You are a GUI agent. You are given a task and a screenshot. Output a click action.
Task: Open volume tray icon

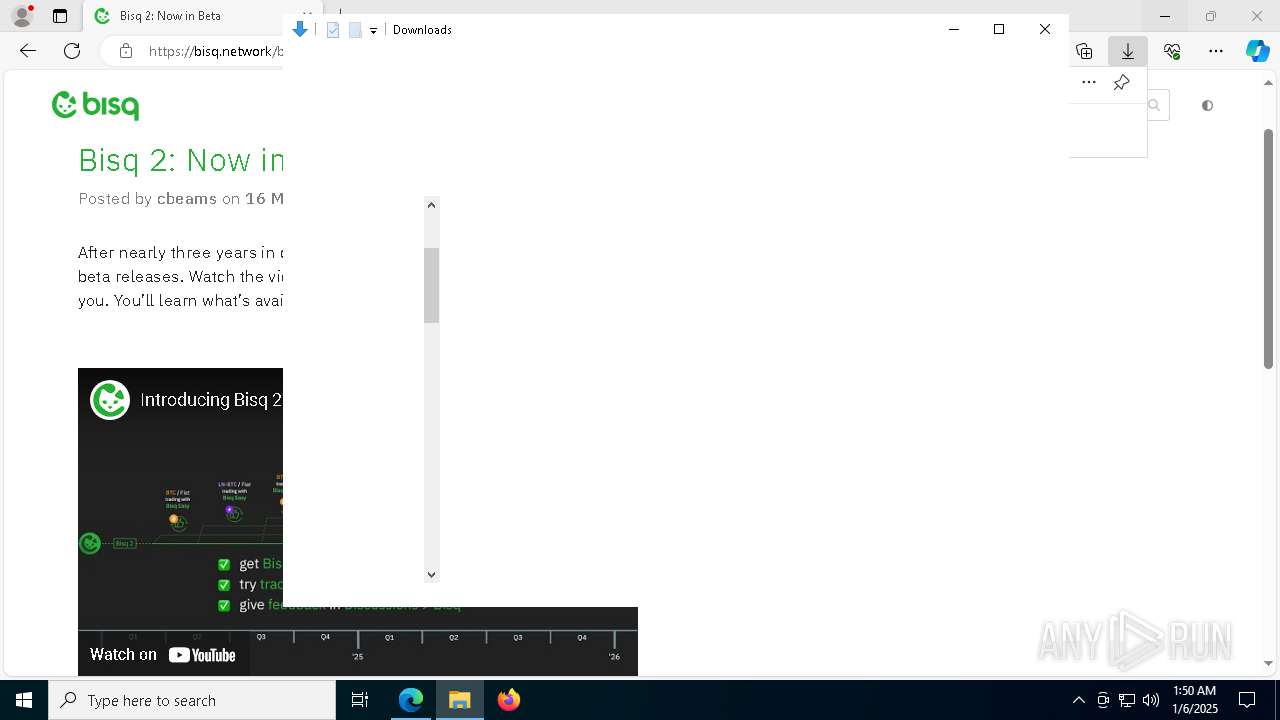[1151, 700]
